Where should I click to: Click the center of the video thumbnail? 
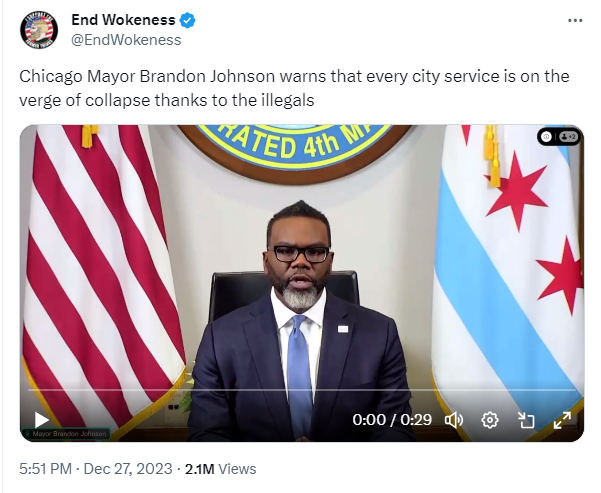pos(302,283)
